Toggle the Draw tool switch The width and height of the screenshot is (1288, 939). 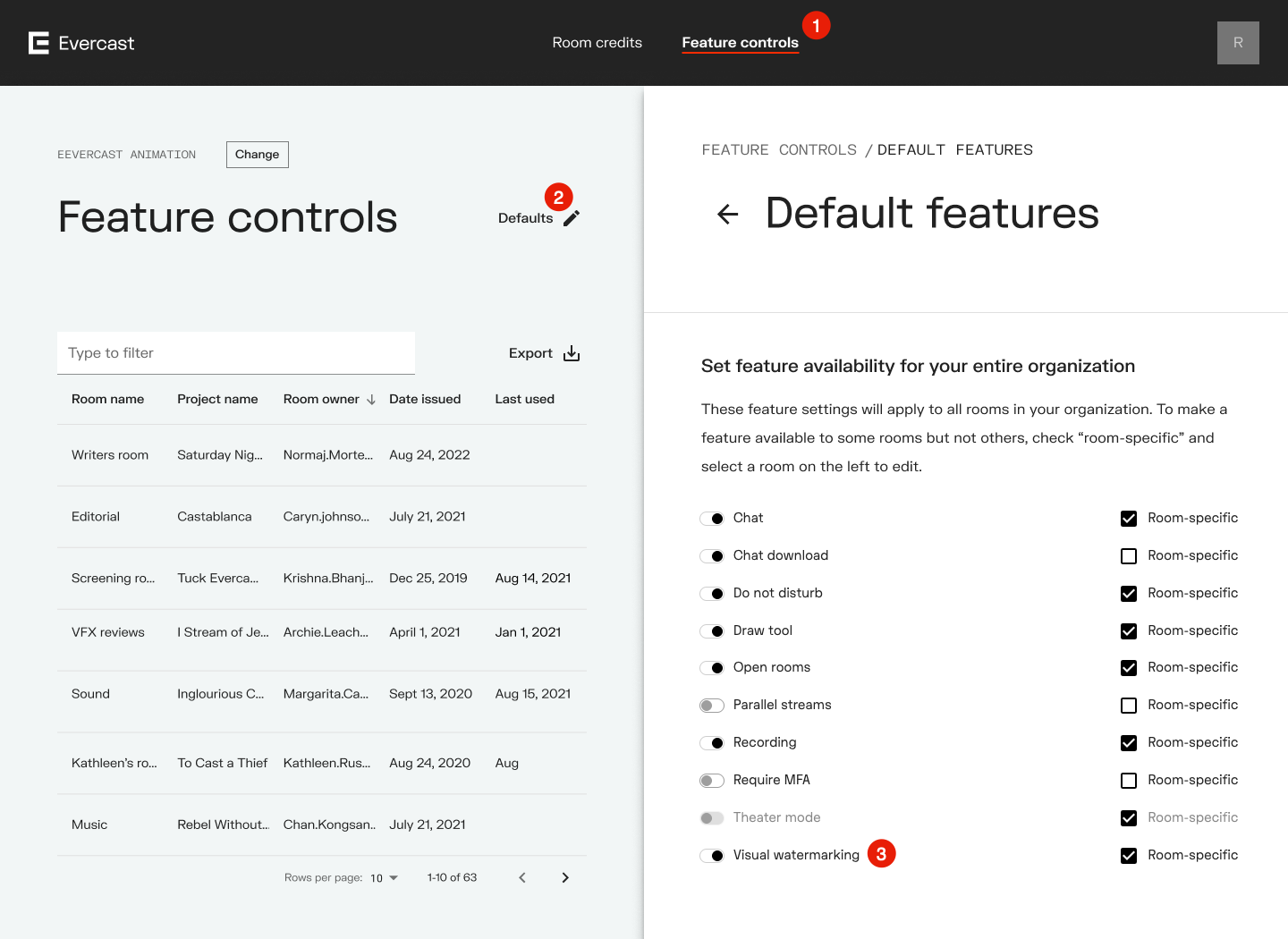pos(712,631)
